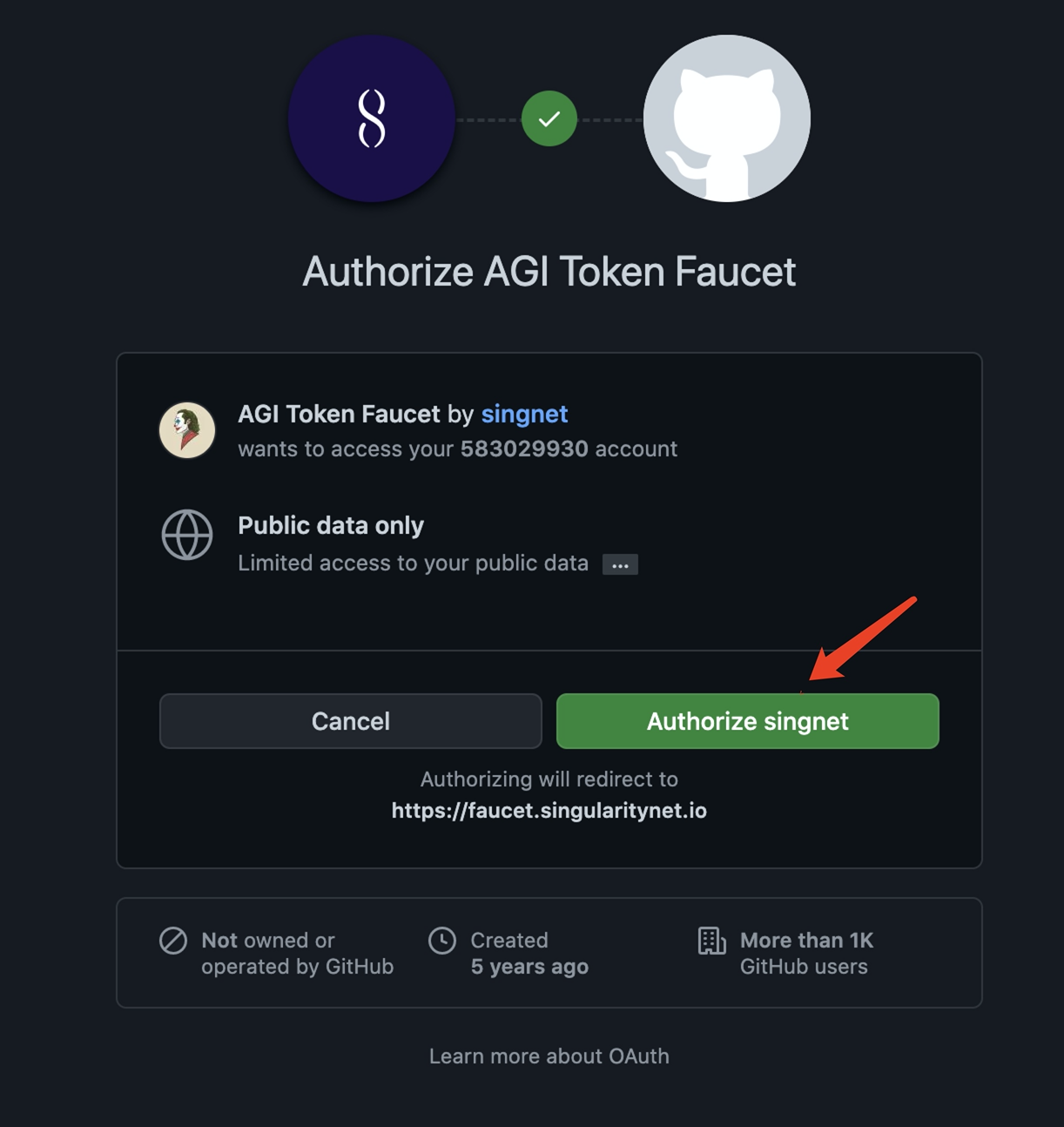Click the circle-slash 'Not owned' icon
The width and height of the screenshot is (1064, 1127).
click(173, 941)
